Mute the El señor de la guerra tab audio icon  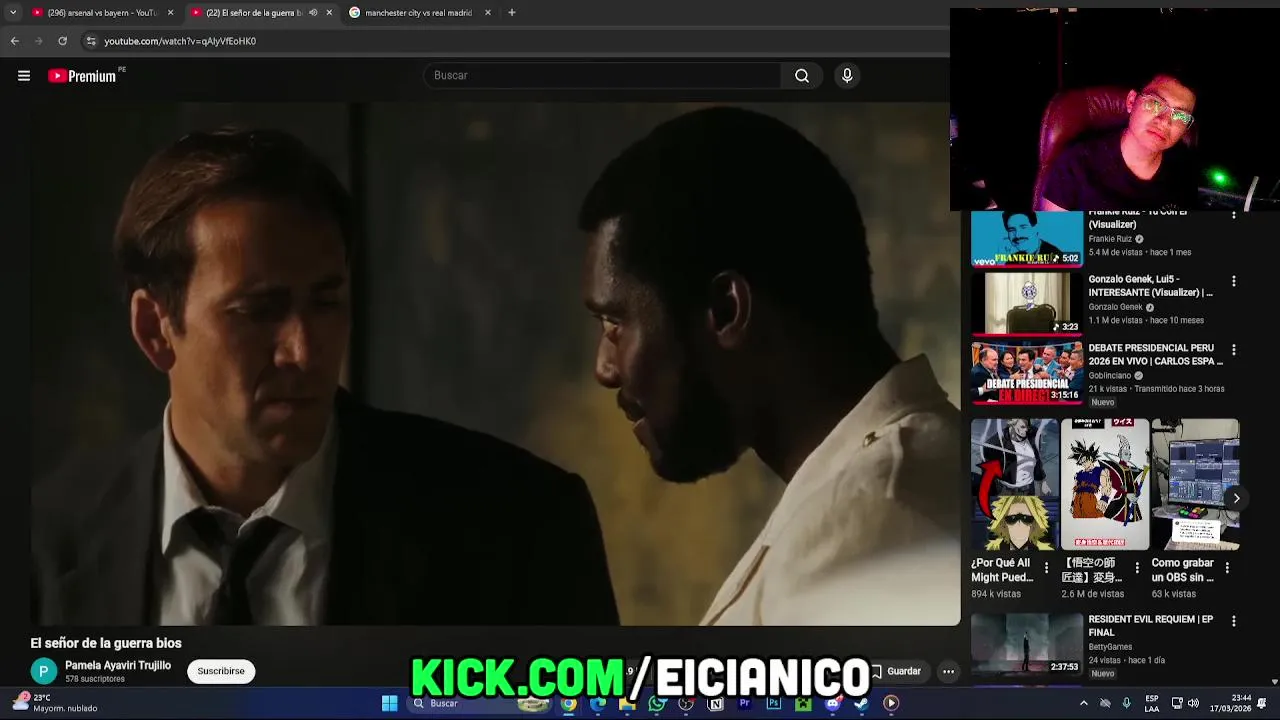313,13
